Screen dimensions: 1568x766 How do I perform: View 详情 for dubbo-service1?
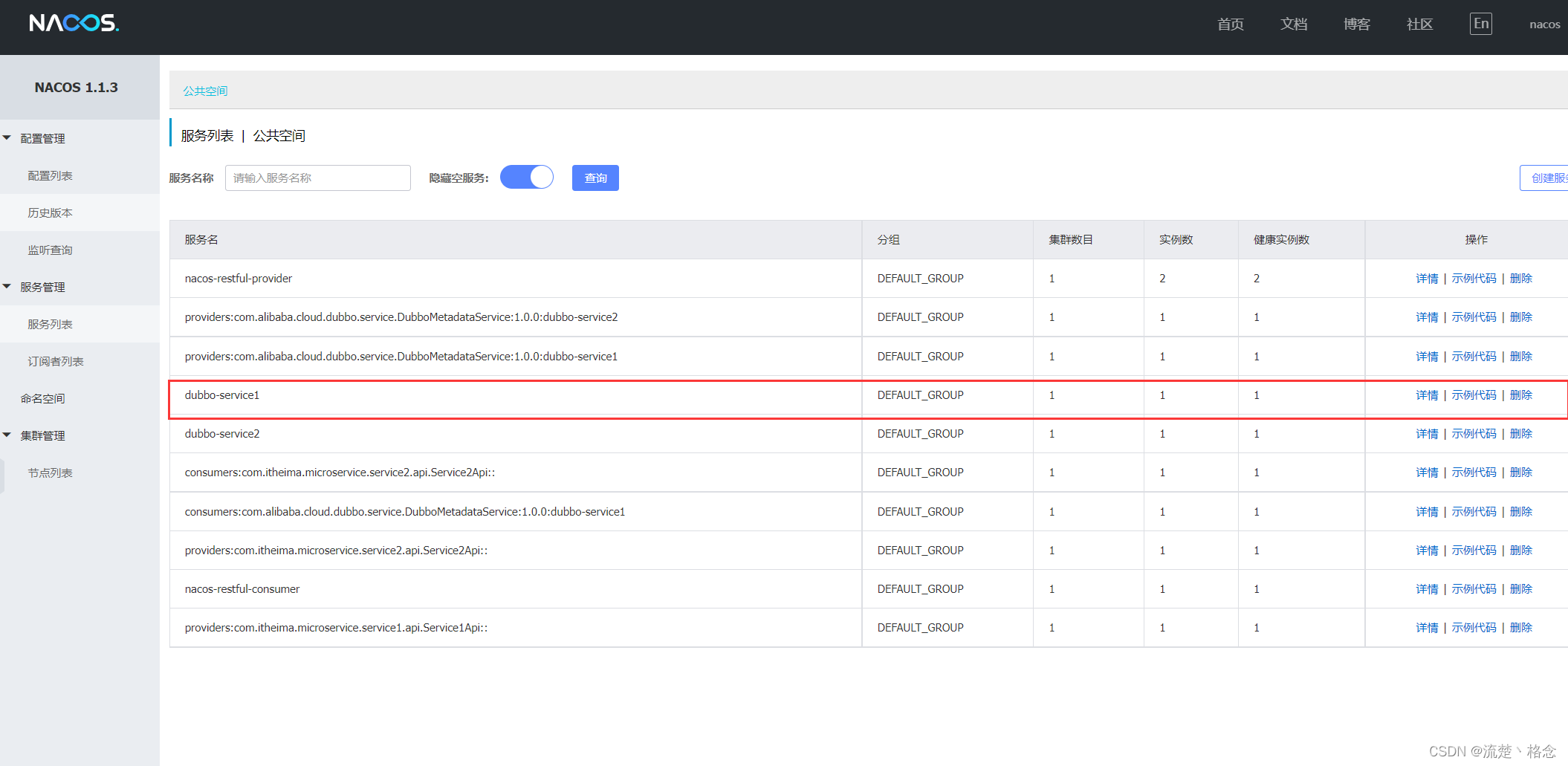(1427, 395)
